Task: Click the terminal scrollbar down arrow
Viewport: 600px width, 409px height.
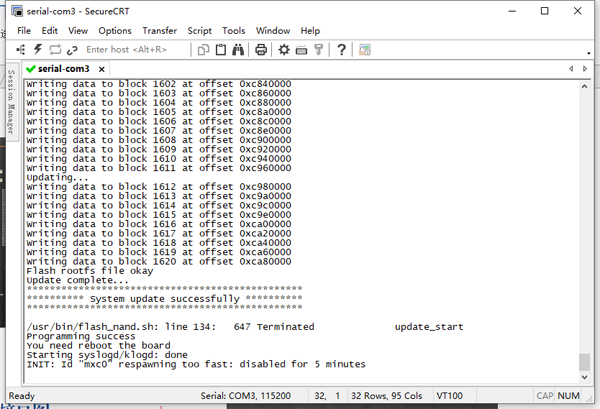Action: point(584,377)
